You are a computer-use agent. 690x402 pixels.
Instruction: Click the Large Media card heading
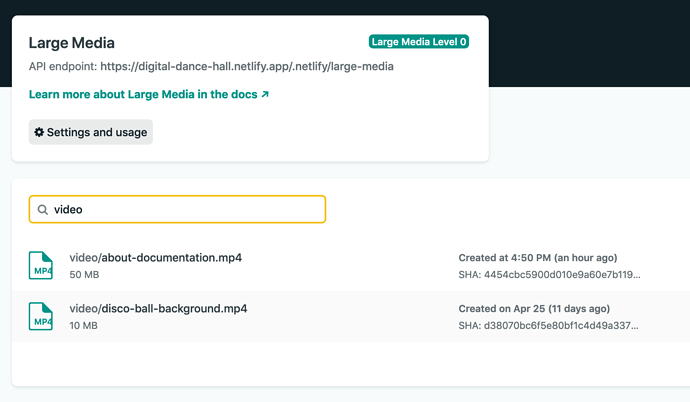[x=71, y=43]
